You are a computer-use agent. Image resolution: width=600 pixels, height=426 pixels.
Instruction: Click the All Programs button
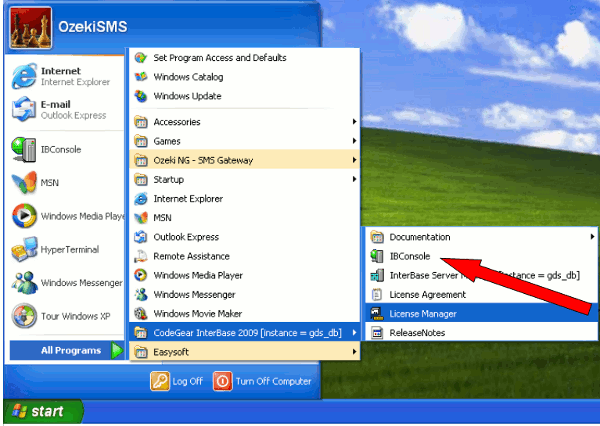point(67,350)
